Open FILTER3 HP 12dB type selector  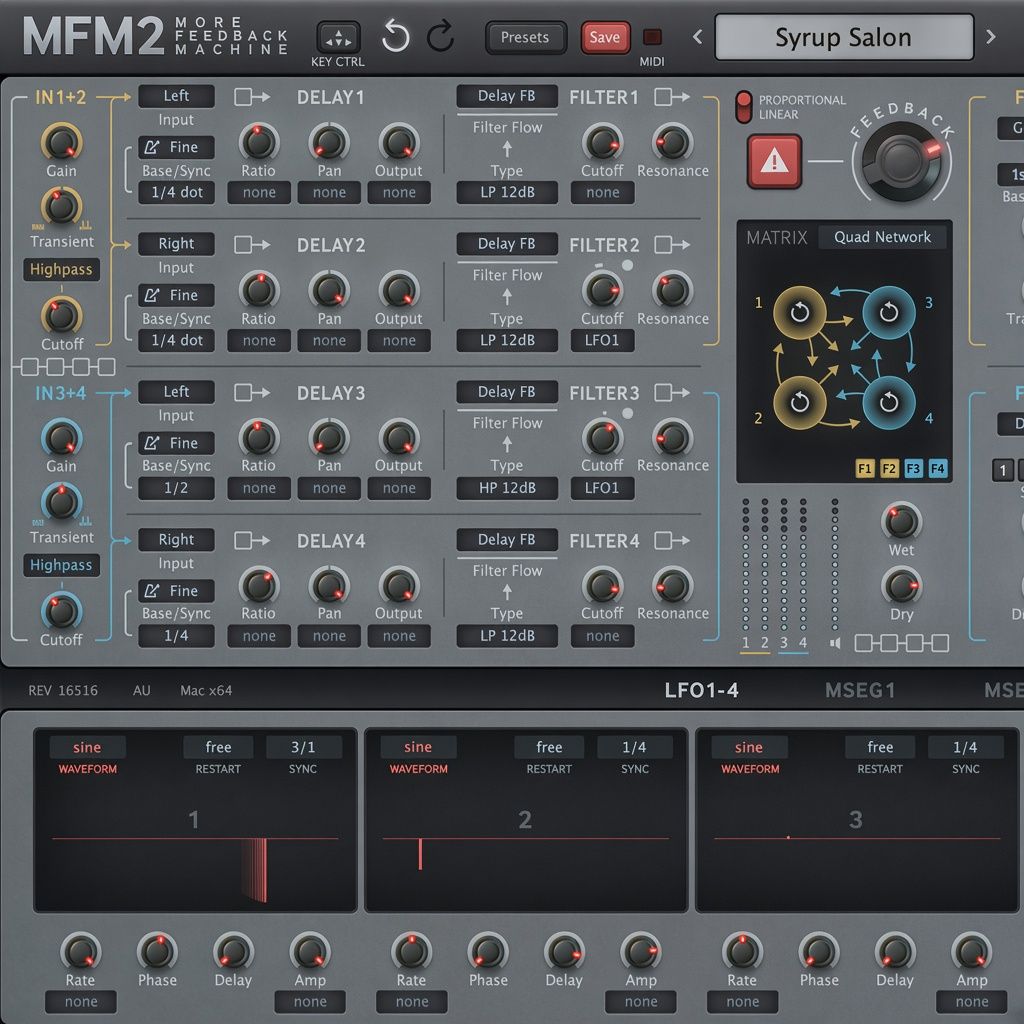click(507, 488)
